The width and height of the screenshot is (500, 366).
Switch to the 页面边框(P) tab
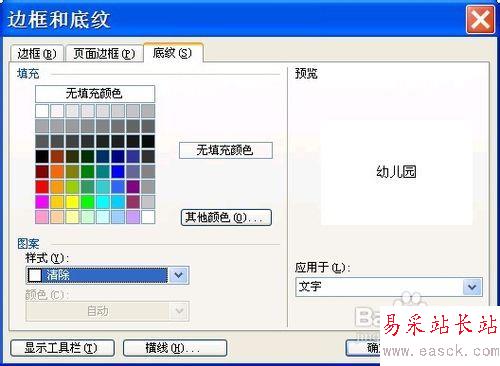pos(104,53)
